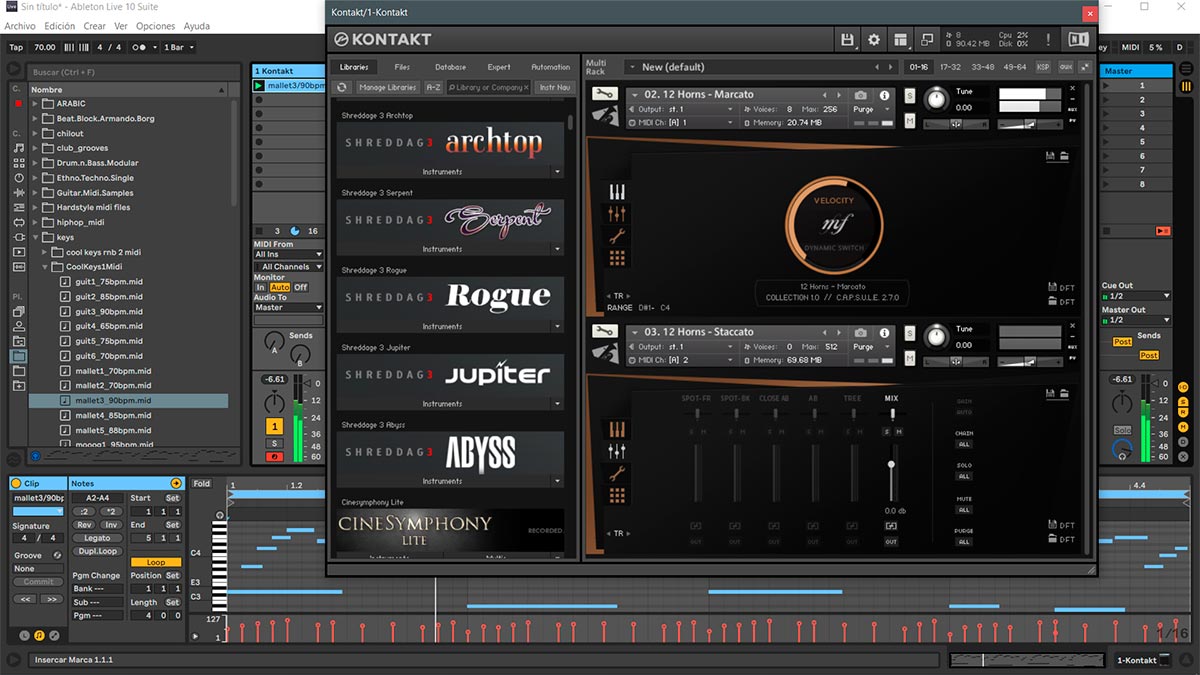
Task: Solo the Kontakt track with S button
Action: point(274,443)
